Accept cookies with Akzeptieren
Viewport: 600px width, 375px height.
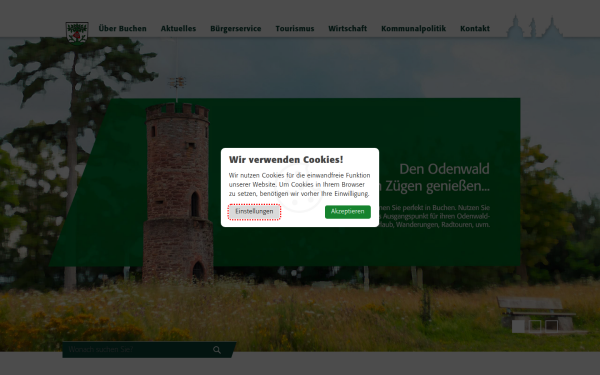(x=348, y=212)
